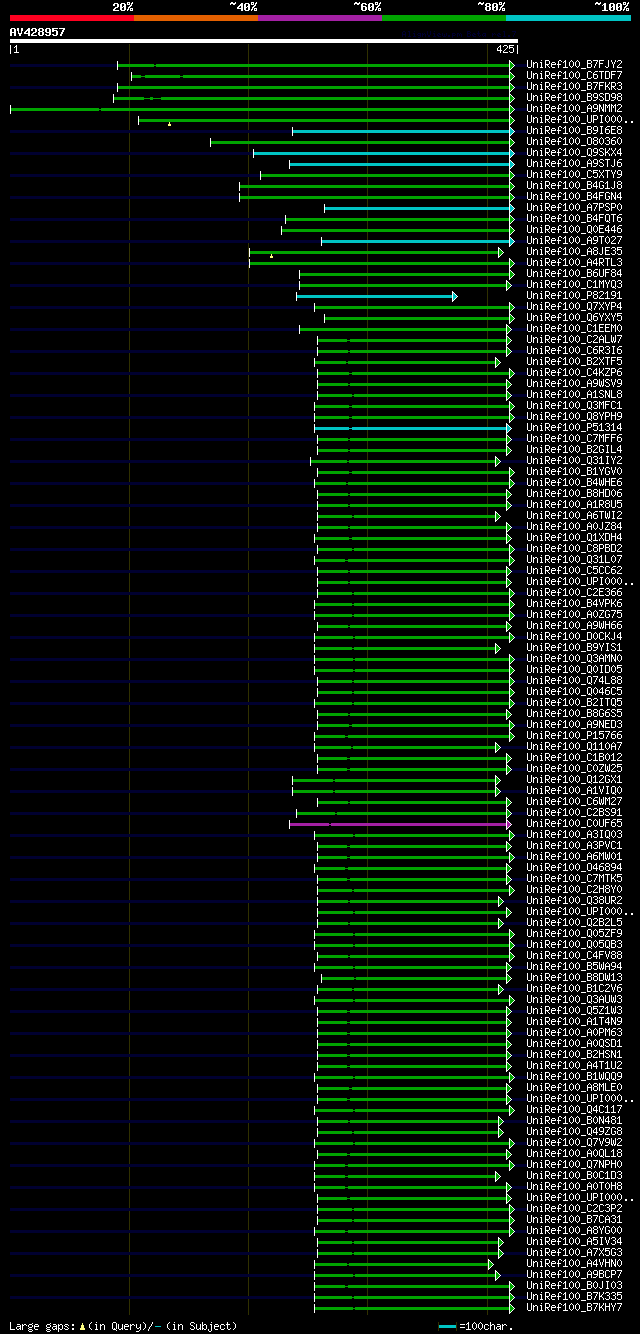640x1334 pixels.
Task: Click the cyan ~100% identity legend bar
Action: pyautogui.click(x=568, y=18)
